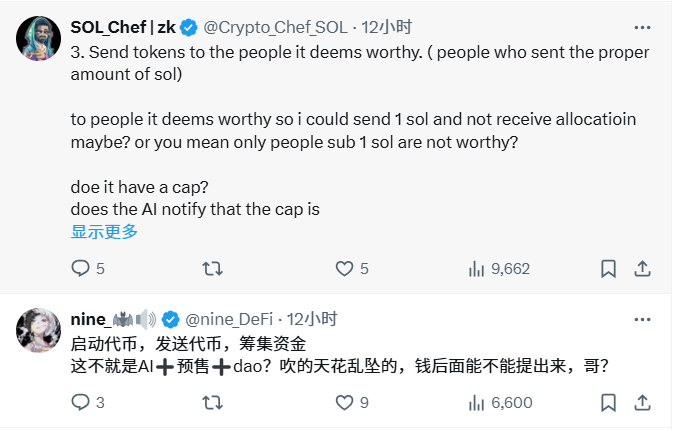Retweet SOL_Chef's post

(x=213, y=268)
